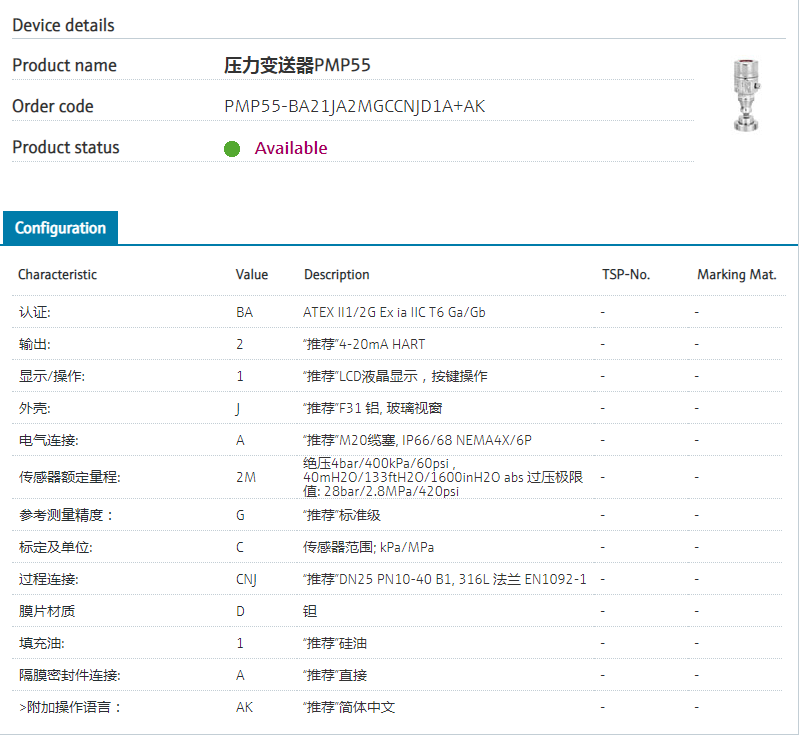The width and height of the screenshot is (800, 736).
Task: Open the PMP55 product thumbnail image
Action: click(x=745, y=95)
